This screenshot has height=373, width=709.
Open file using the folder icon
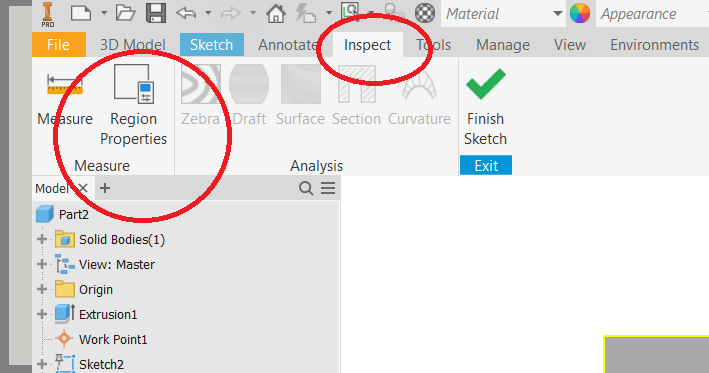pos(125,13)
